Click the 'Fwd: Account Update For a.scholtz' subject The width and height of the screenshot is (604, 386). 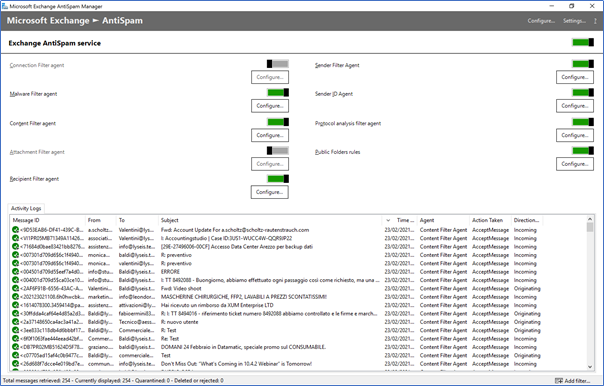point(235,230)
